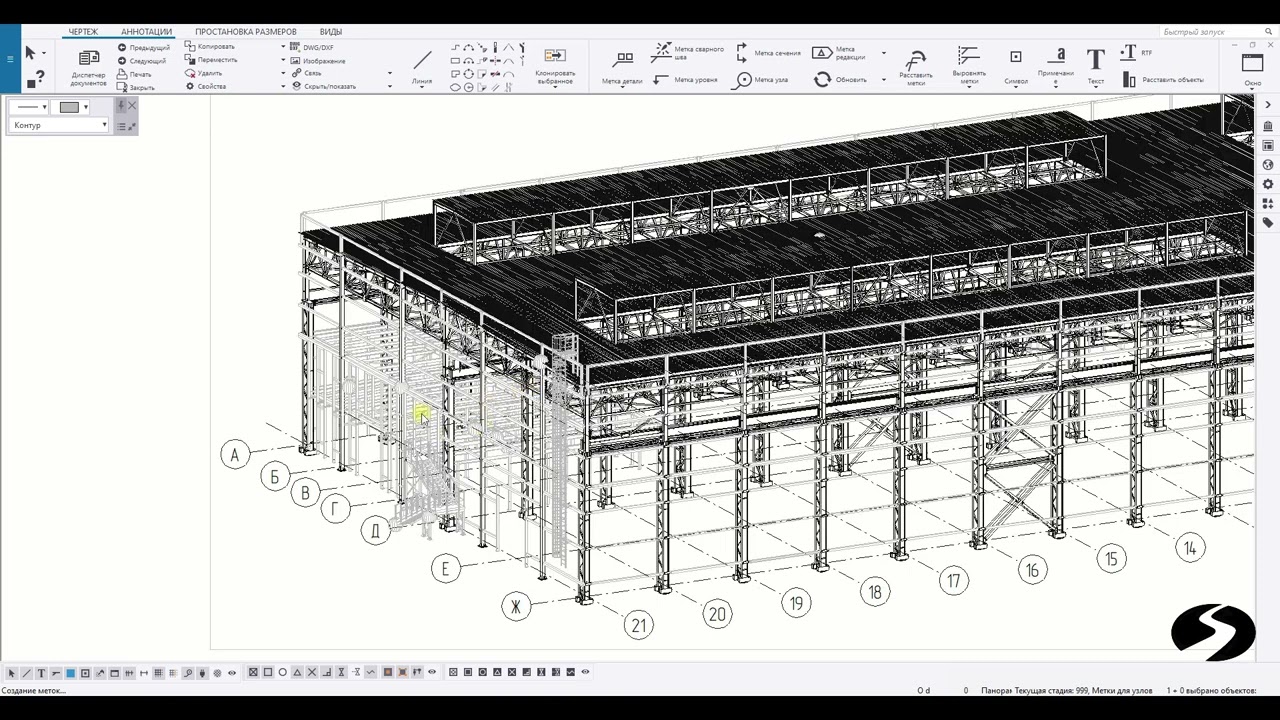Click Клонировать выбранное clone selected
This screenshot has height=720, width=1280.
[555, 66]
